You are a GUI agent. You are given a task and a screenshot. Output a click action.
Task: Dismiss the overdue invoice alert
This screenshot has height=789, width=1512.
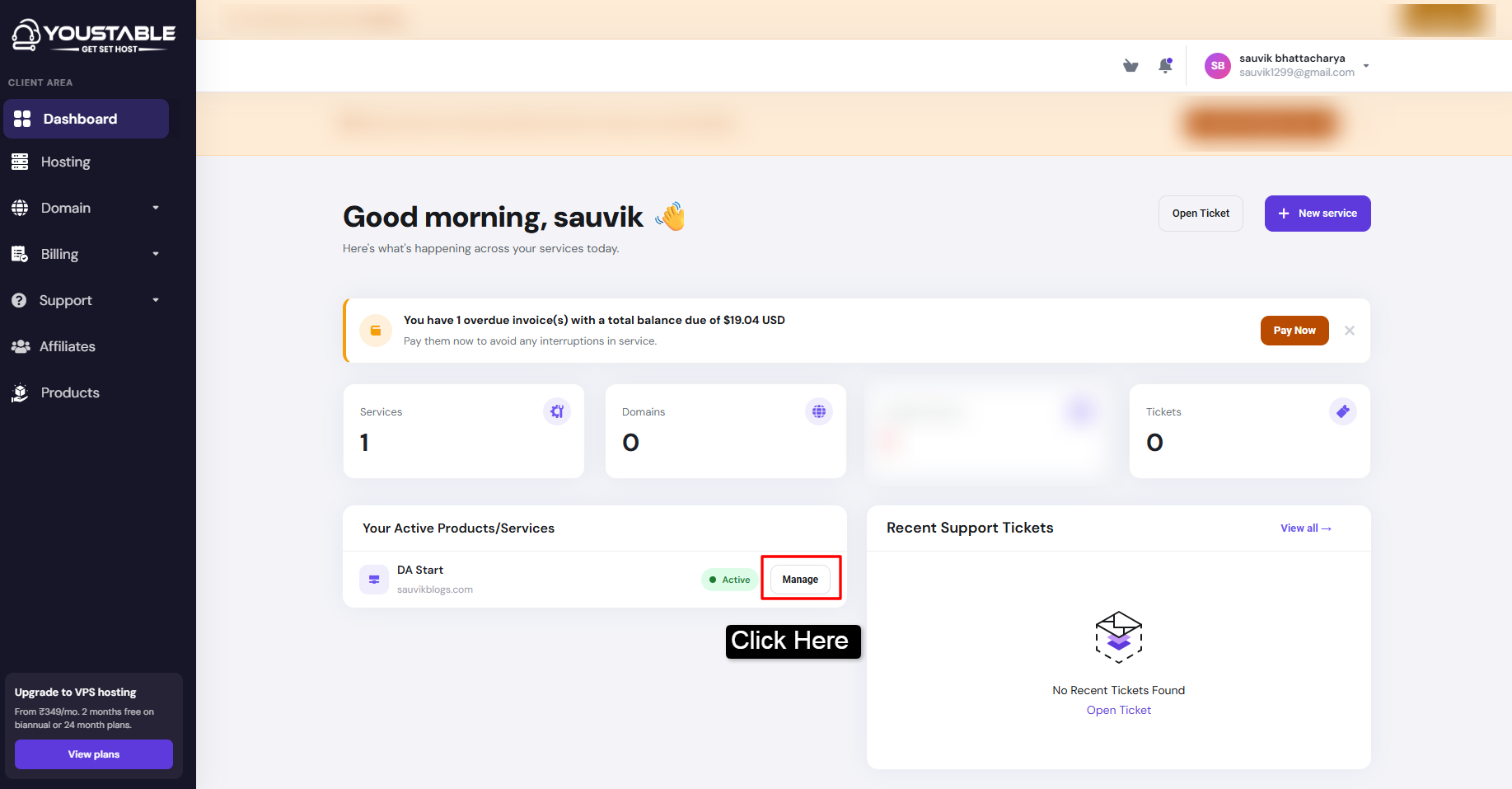(1350, 331)
